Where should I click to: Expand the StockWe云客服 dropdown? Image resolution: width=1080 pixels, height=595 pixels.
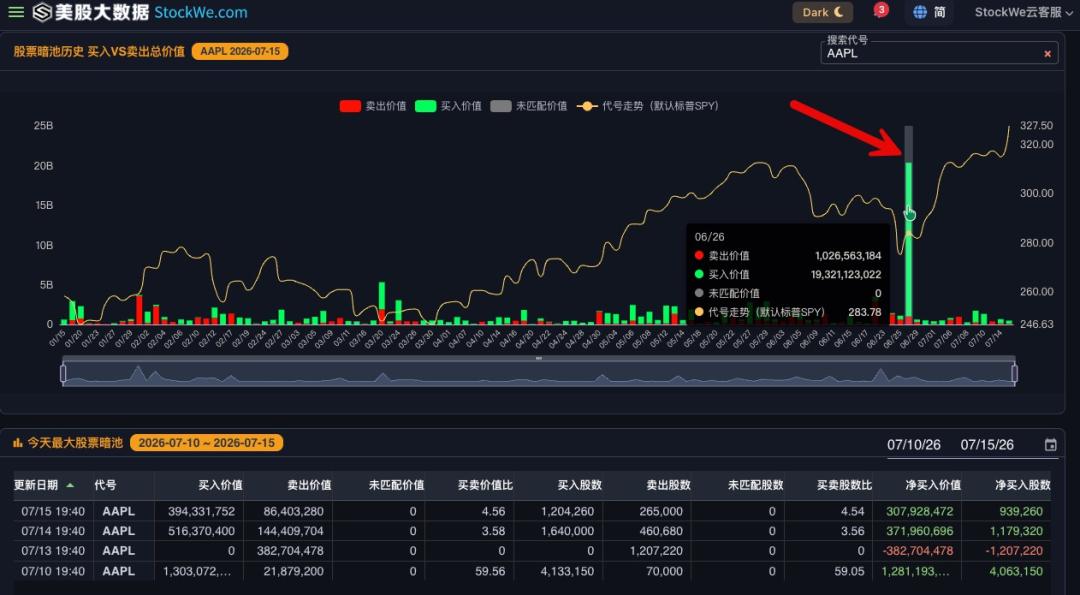point(1024,12)
